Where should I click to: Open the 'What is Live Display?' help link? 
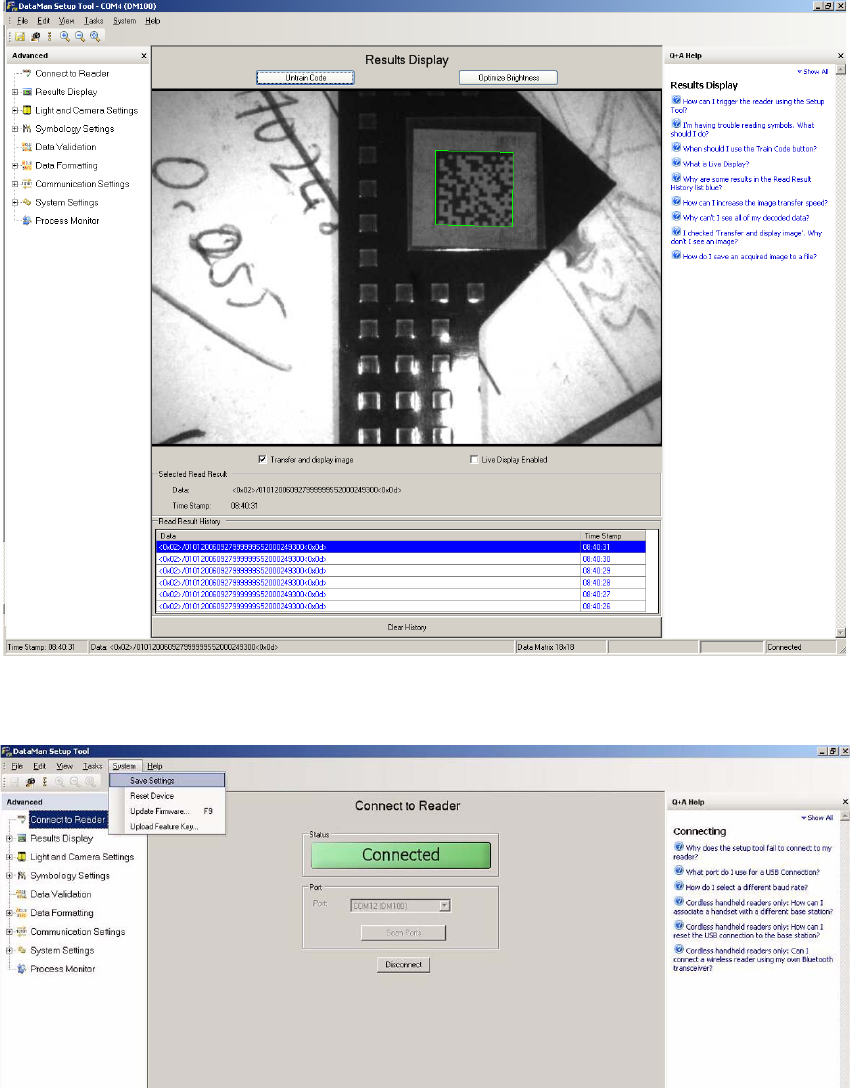click(715, 164)
